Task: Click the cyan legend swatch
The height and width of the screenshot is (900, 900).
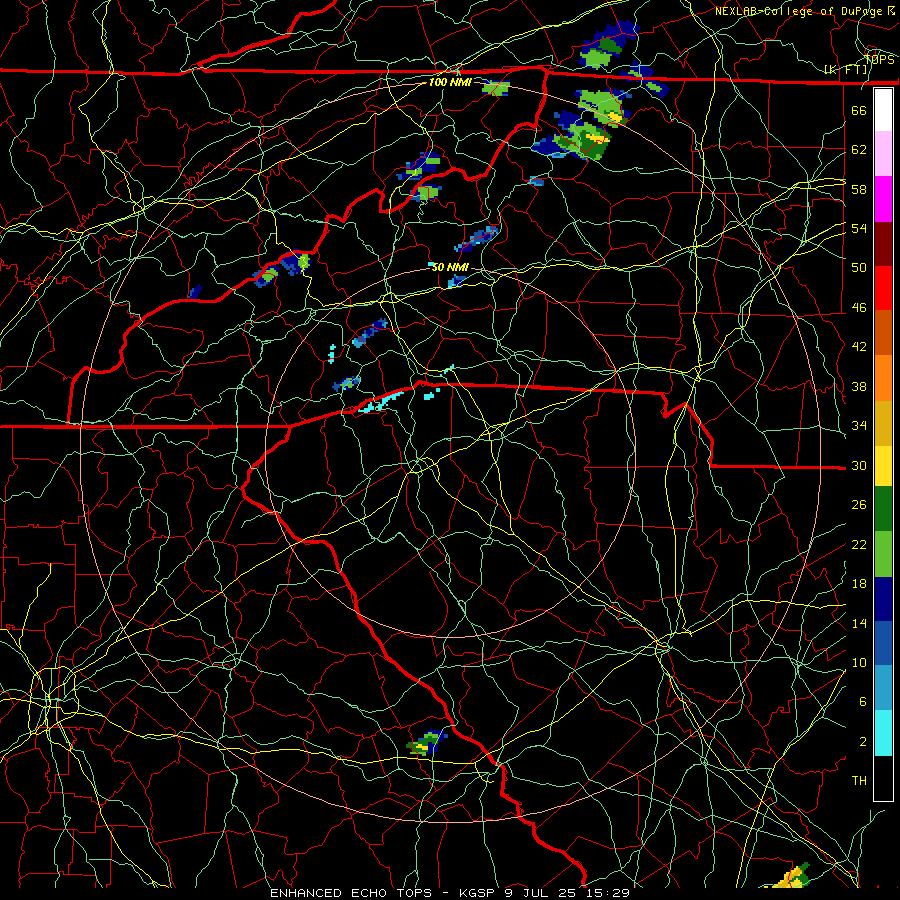Action: [x=883, y=733]
